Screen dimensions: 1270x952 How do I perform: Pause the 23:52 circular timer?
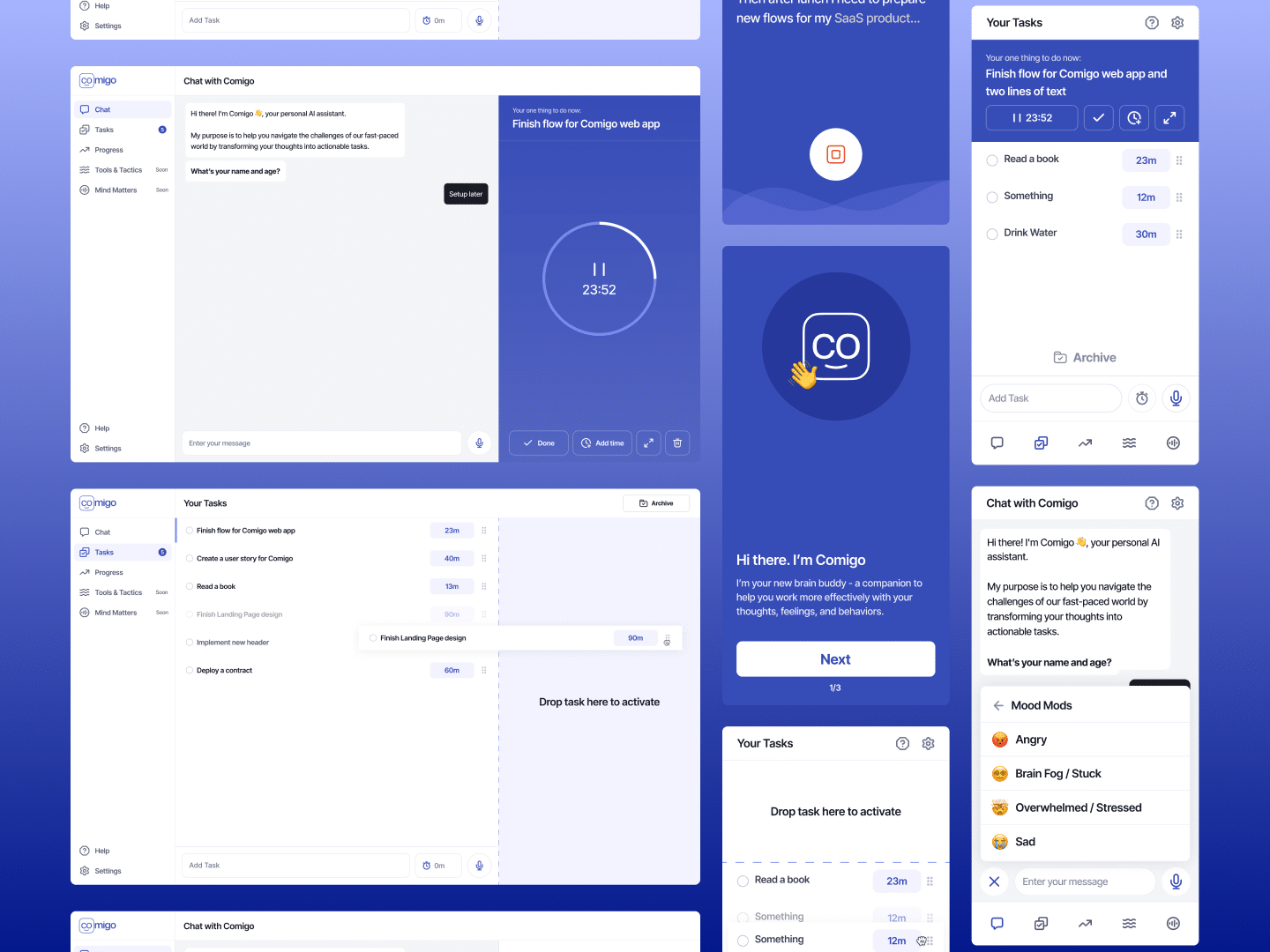tap(599, 269)
